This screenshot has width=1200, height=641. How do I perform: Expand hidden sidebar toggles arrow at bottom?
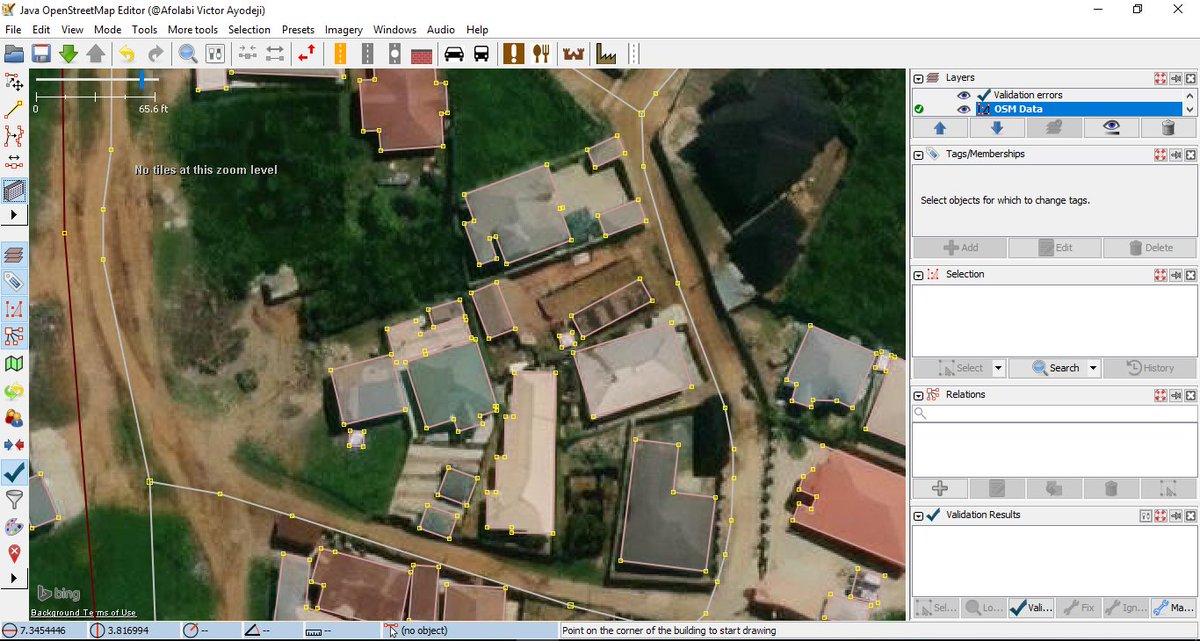pyautogui.click(x=14, y=578)
